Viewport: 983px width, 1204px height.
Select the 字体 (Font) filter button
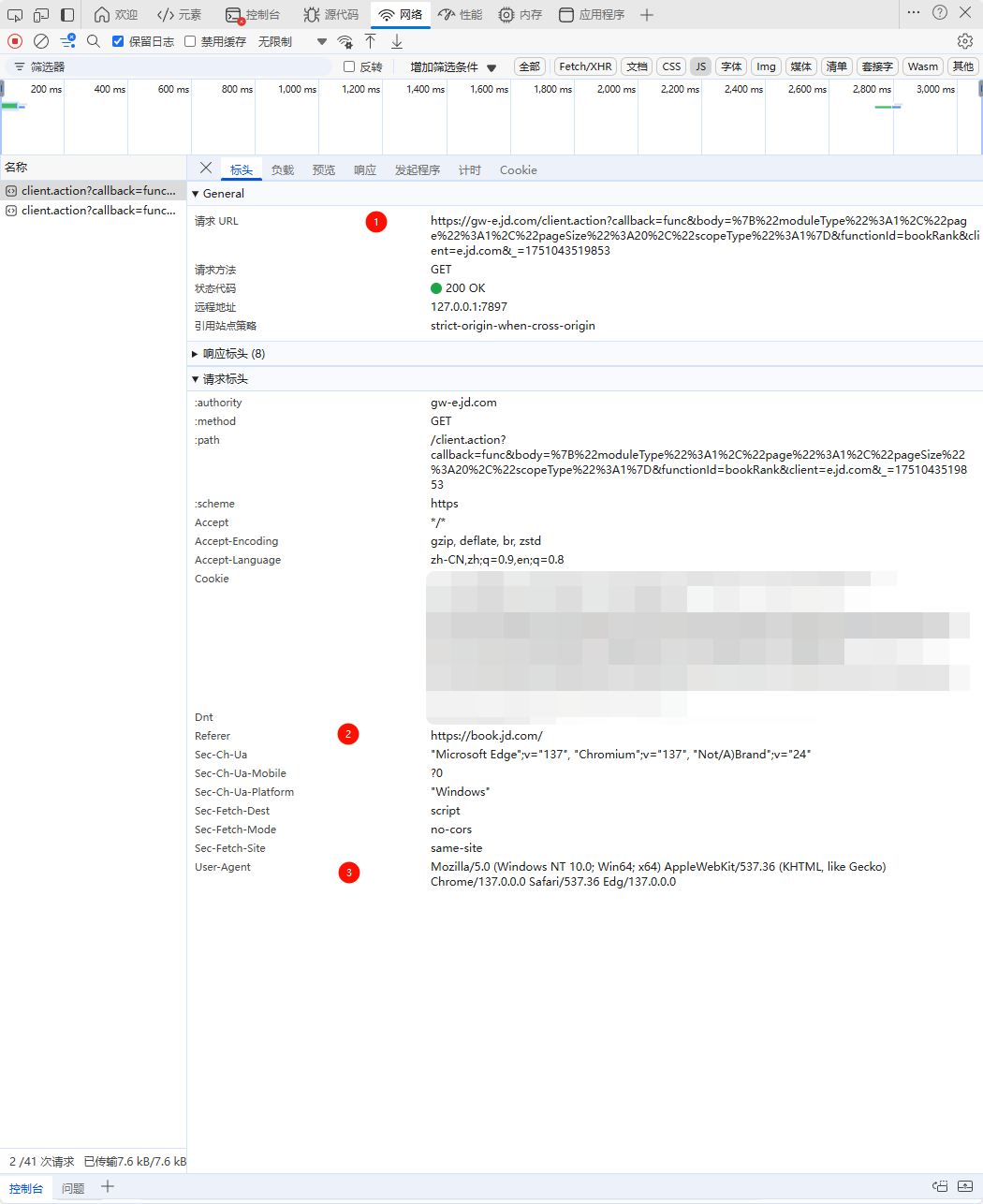point(731,66)
